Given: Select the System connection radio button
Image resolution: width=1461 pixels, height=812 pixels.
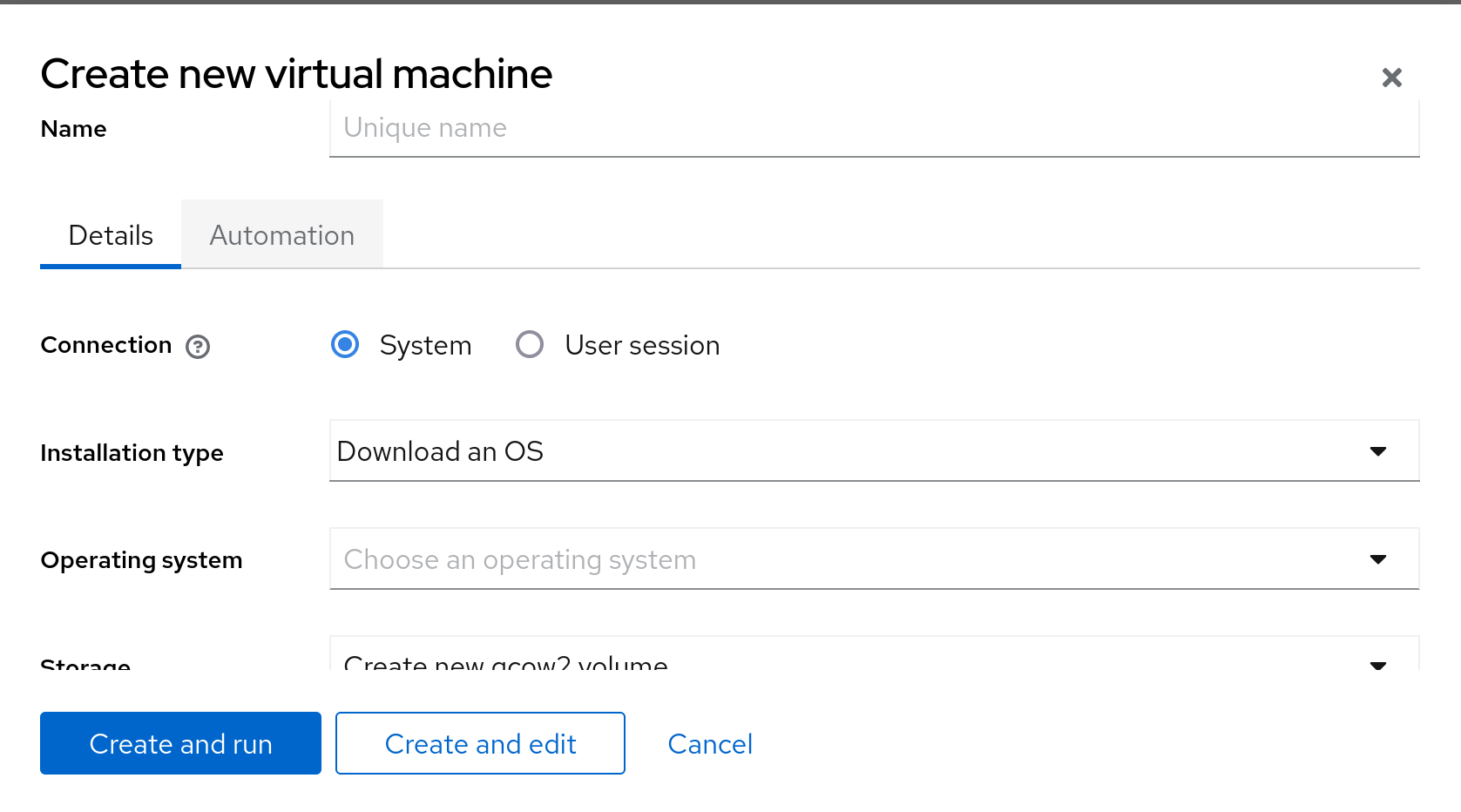Looking at the screenshot, I should pos(345,344).
